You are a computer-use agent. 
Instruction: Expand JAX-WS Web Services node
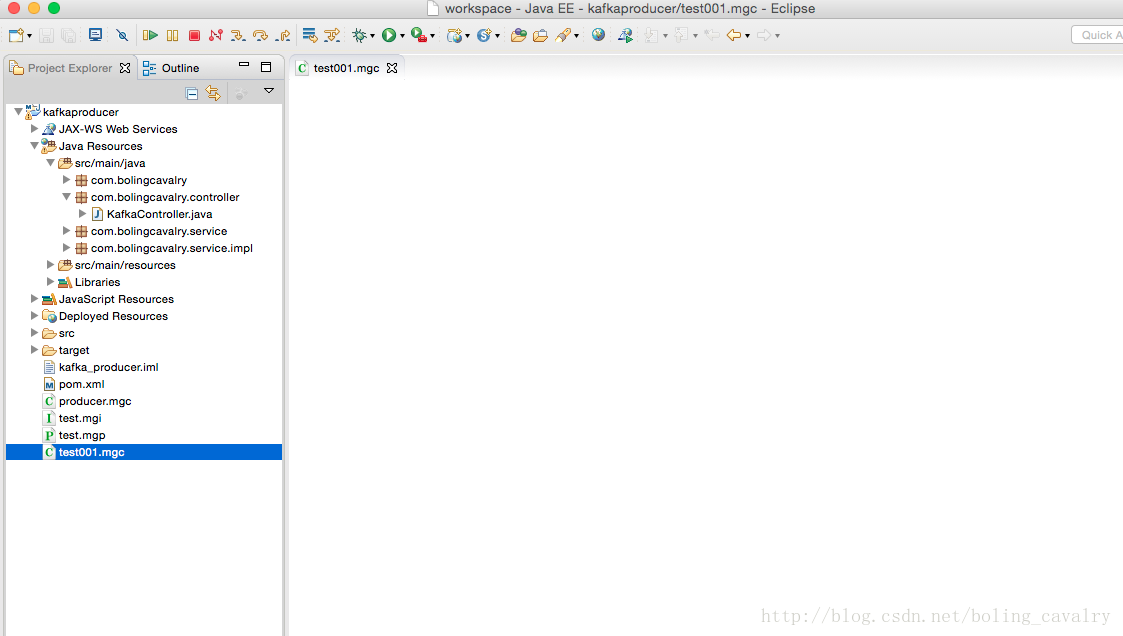34,129
